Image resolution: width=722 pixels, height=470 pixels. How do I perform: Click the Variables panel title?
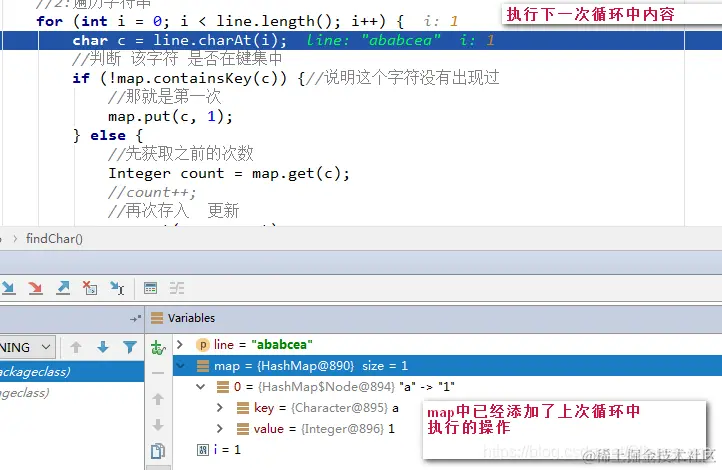(x=191, y=318)
